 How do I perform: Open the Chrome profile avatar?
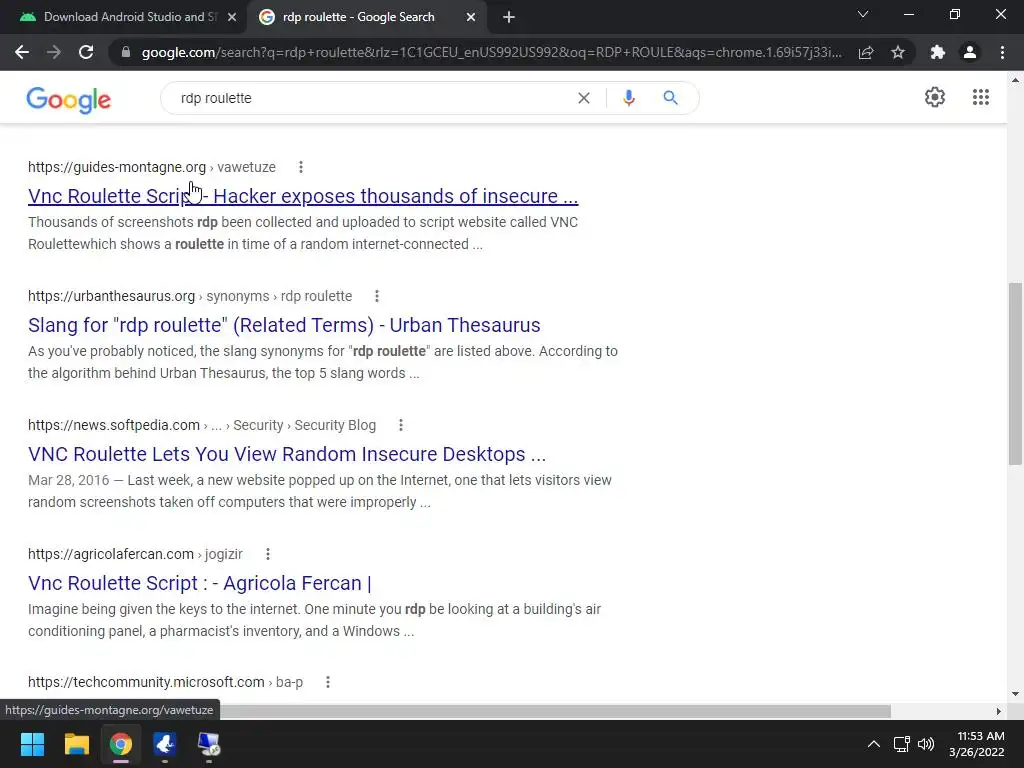(970, 52)
